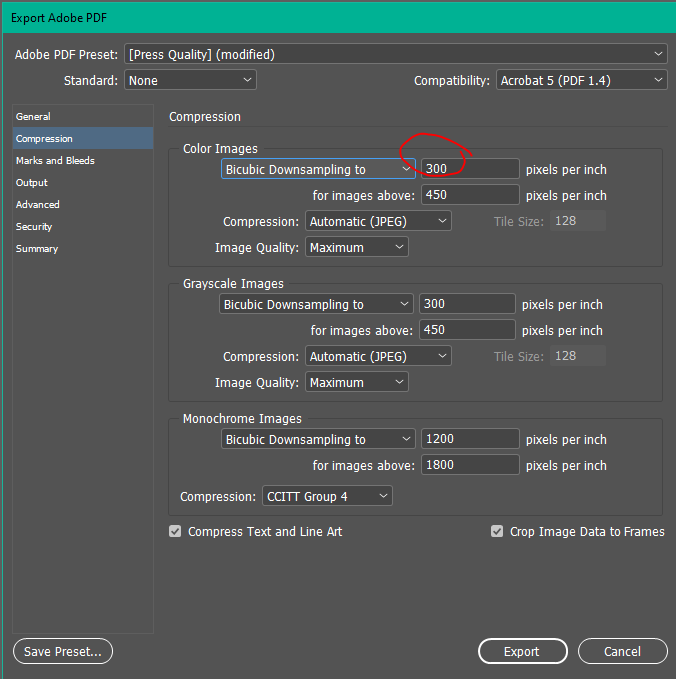Click the Export button
This screenshot has height=679, width=676.
coord(521,652)
